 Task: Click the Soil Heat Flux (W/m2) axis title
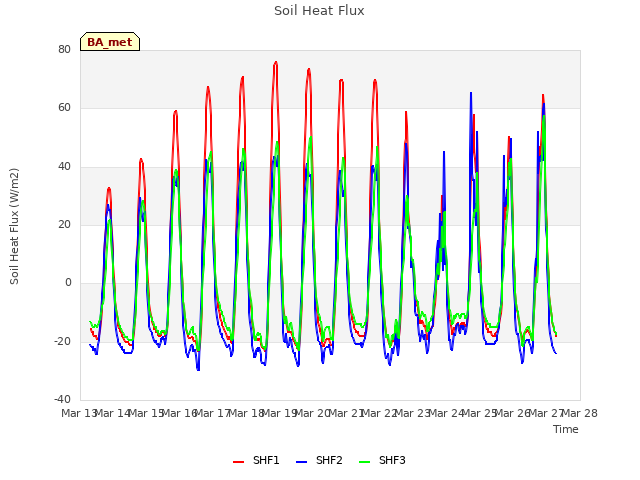14,226
